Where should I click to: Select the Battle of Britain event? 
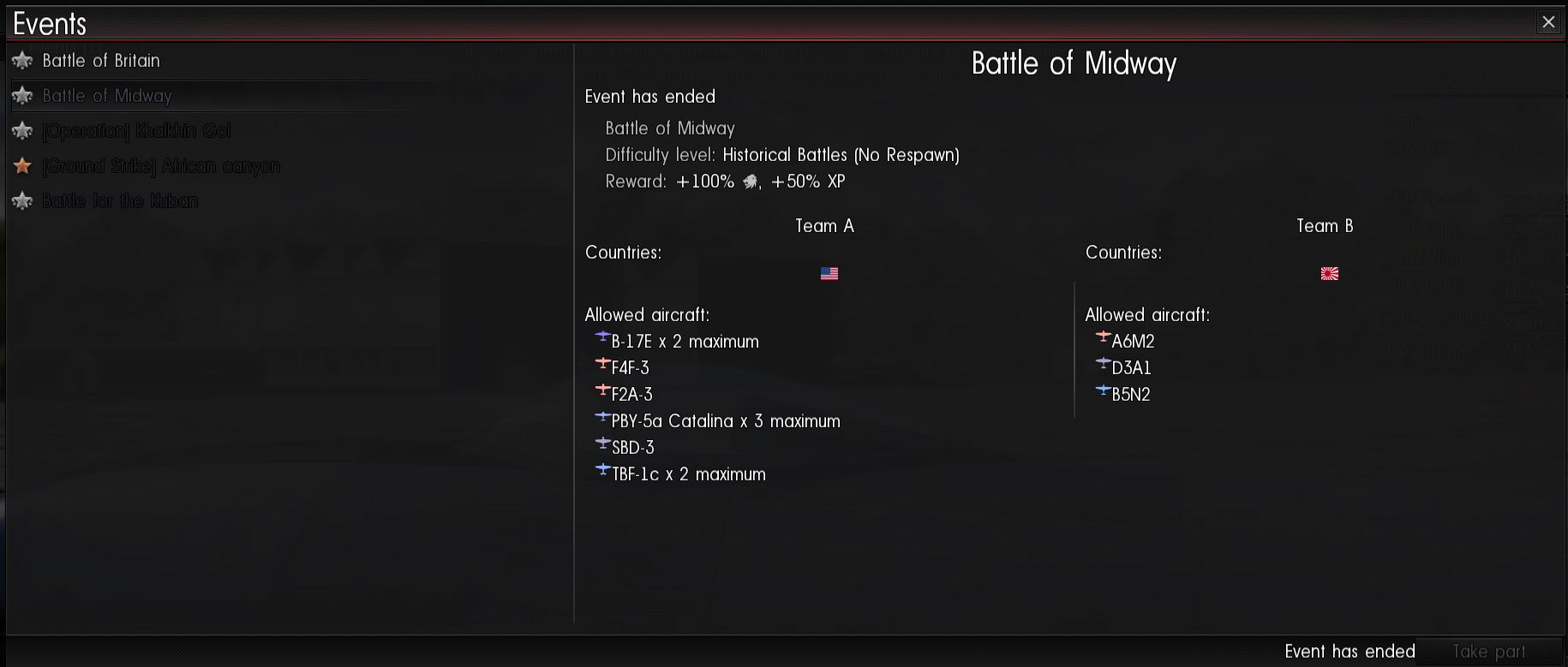[101, 61]
